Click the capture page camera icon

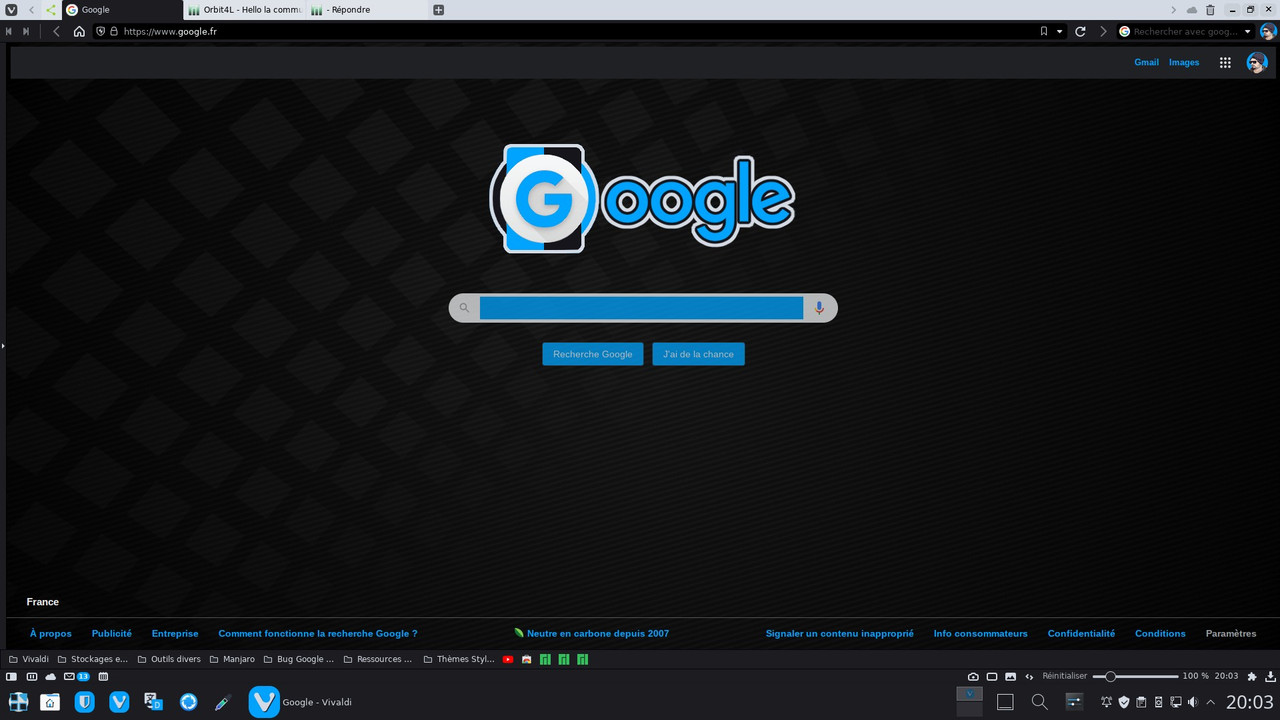tap(973, 677)
